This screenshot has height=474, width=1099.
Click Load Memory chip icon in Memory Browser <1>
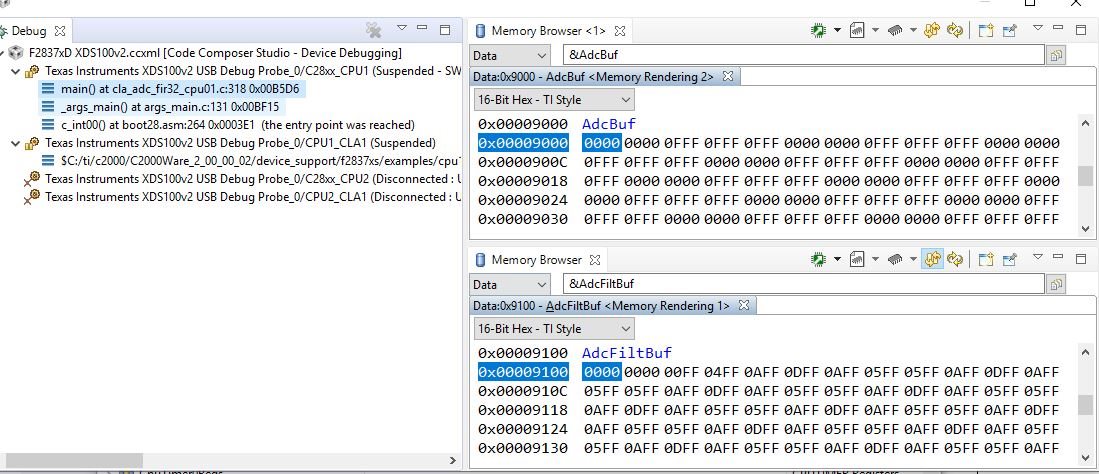pos(894,30)
